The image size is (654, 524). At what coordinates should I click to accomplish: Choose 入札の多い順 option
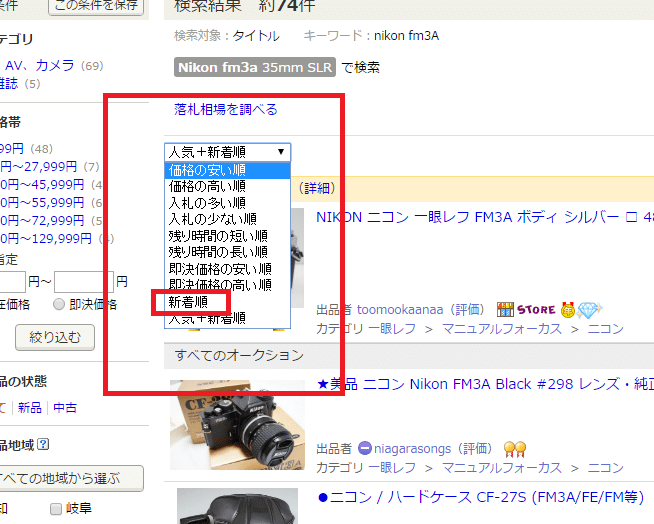point(227,203)
